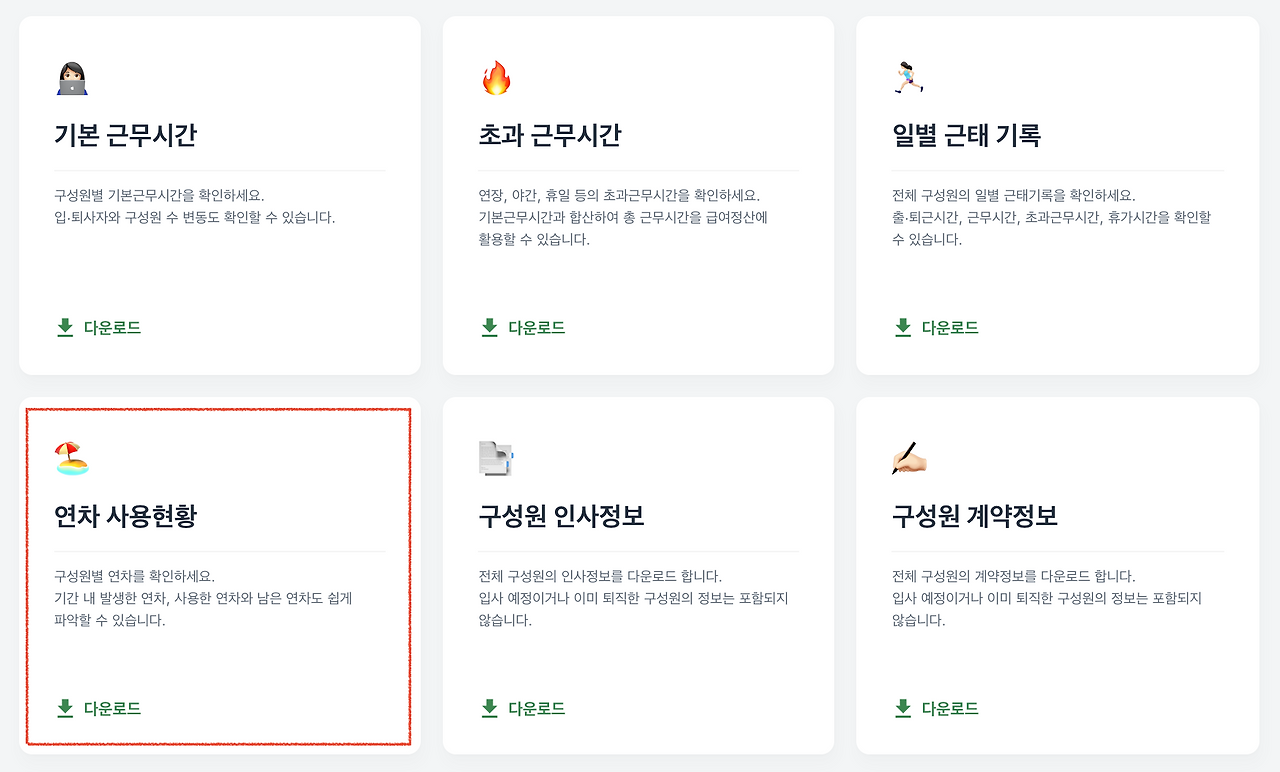Image resolution: width=1280 pixels, height=772 pixels.
Task: Download the 구성원 인사정보 file
Action: [x=536, y=709]
